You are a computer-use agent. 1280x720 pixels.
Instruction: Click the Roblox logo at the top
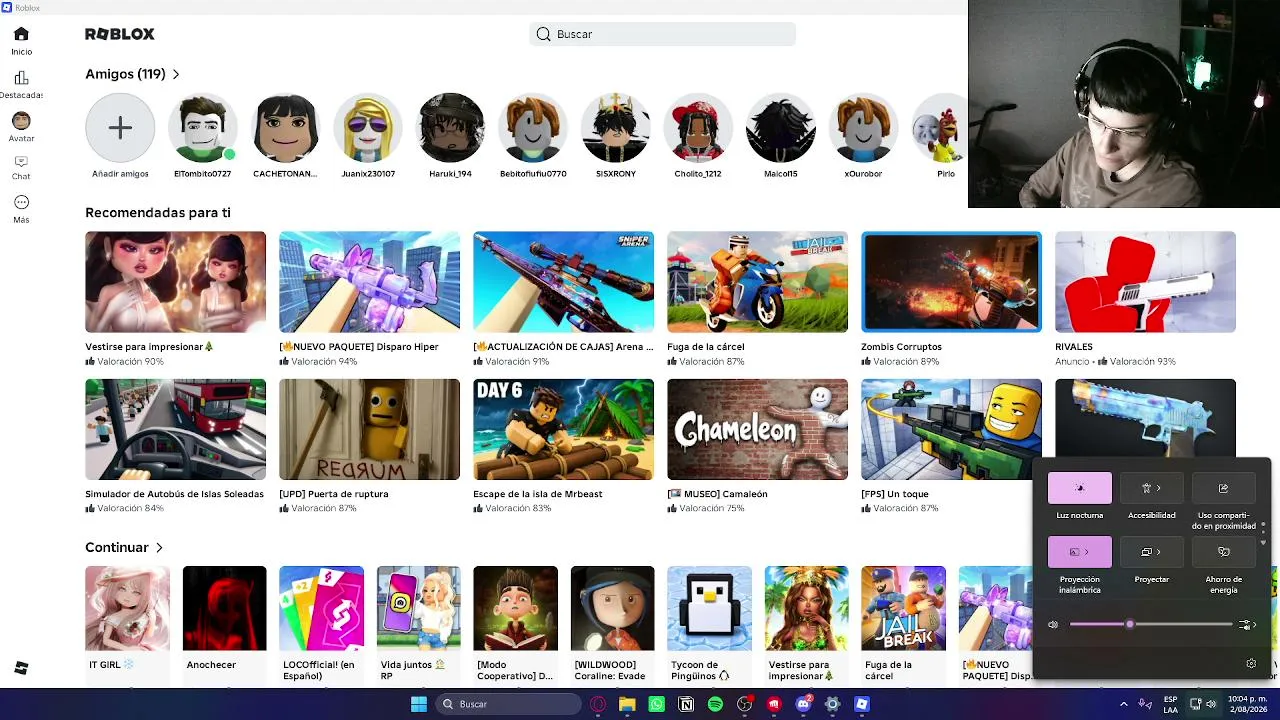tap(120, 34)
